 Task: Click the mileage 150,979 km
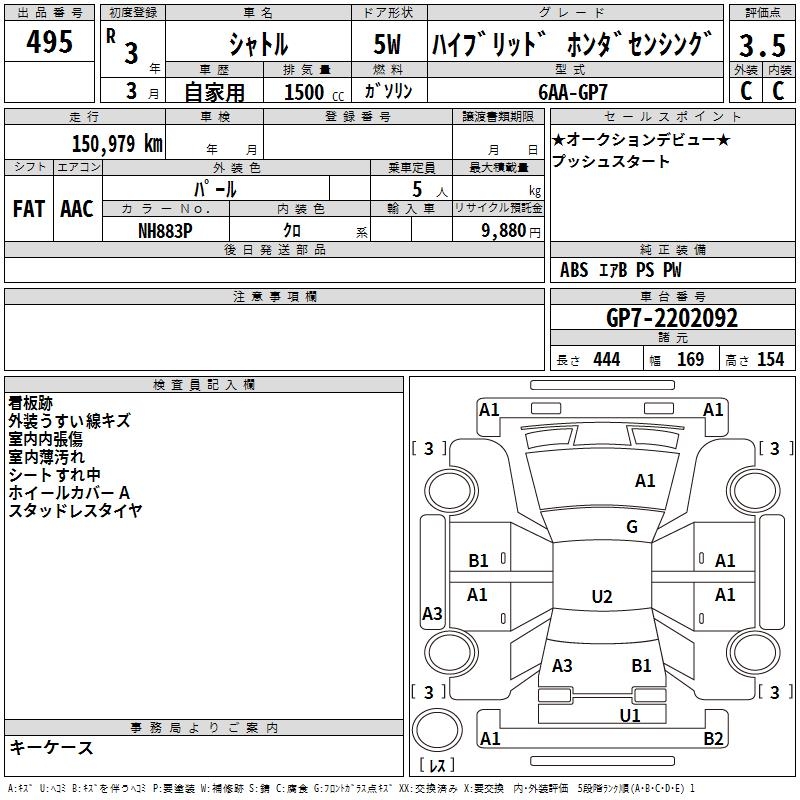[x=117, y=144]
